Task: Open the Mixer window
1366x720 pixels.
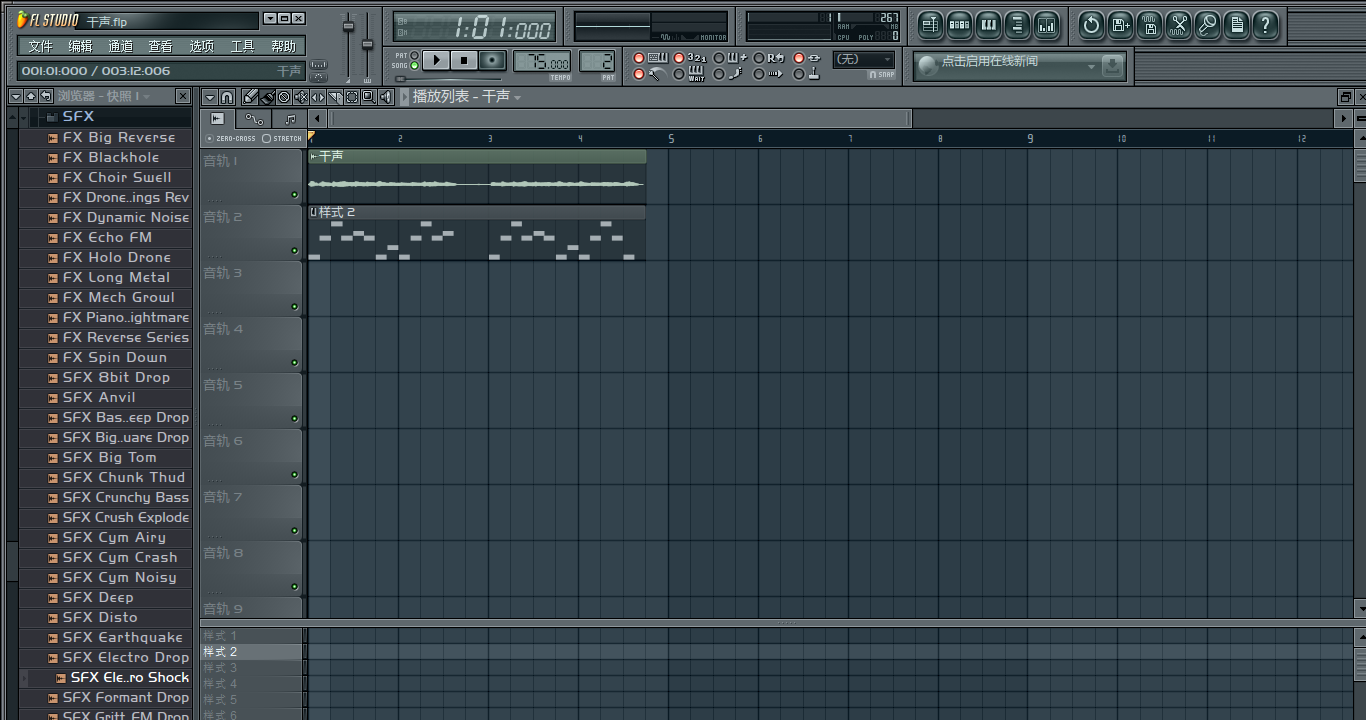Action: (x=1046, y=25)
